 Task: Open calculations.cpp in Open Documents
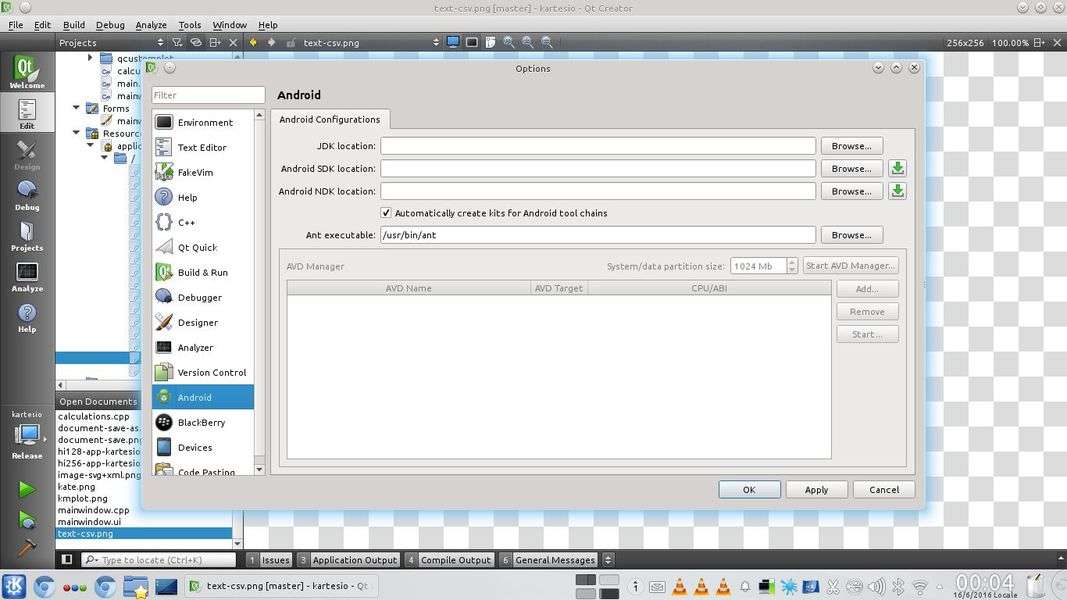(93, 416)
